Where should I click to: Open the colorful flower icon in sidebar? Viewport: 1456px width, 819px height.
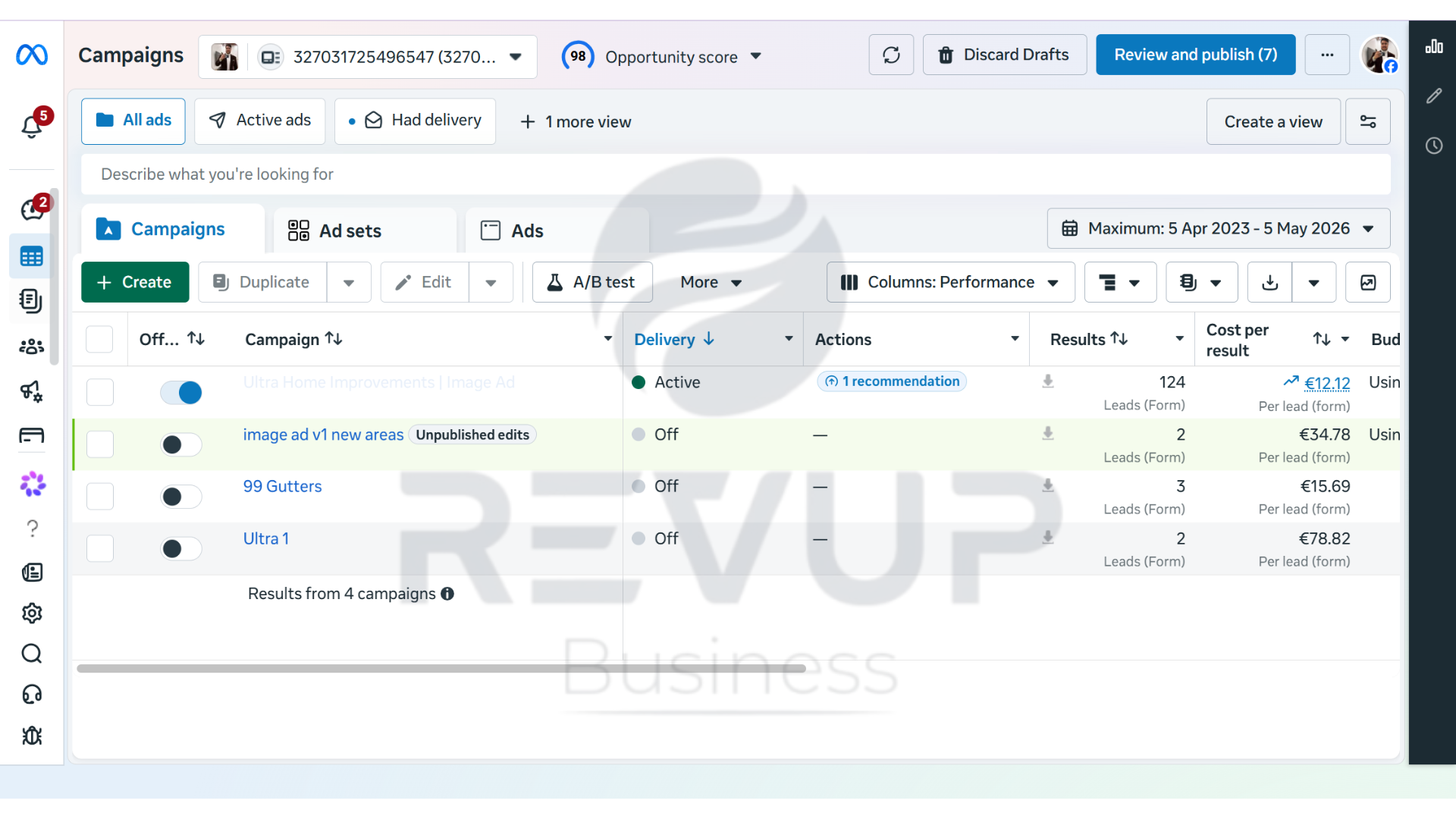32,484
